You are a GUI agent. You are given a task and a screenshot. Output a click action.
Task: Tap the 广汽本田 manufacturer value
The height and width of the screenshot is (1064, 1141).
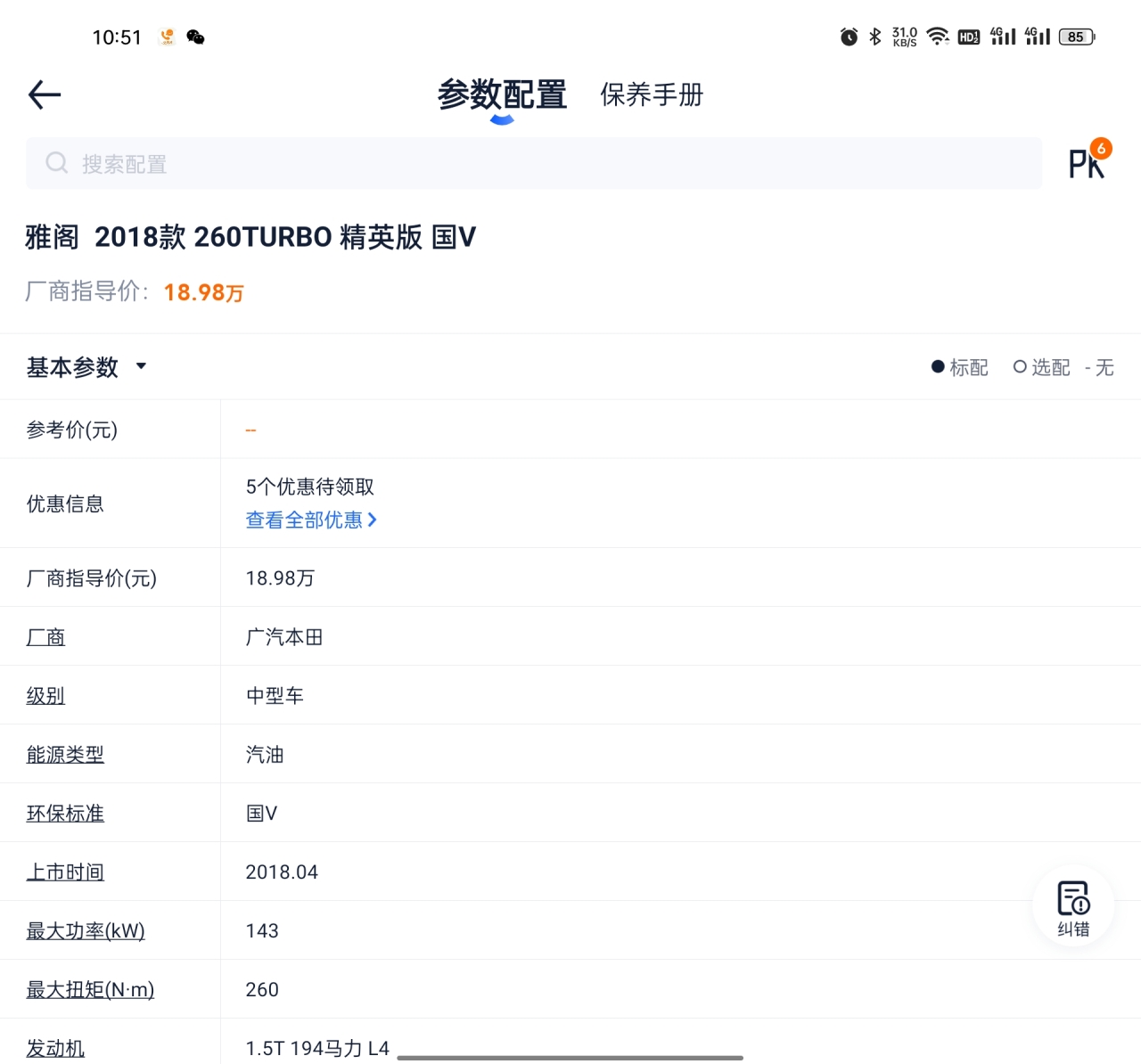(284, 637)
